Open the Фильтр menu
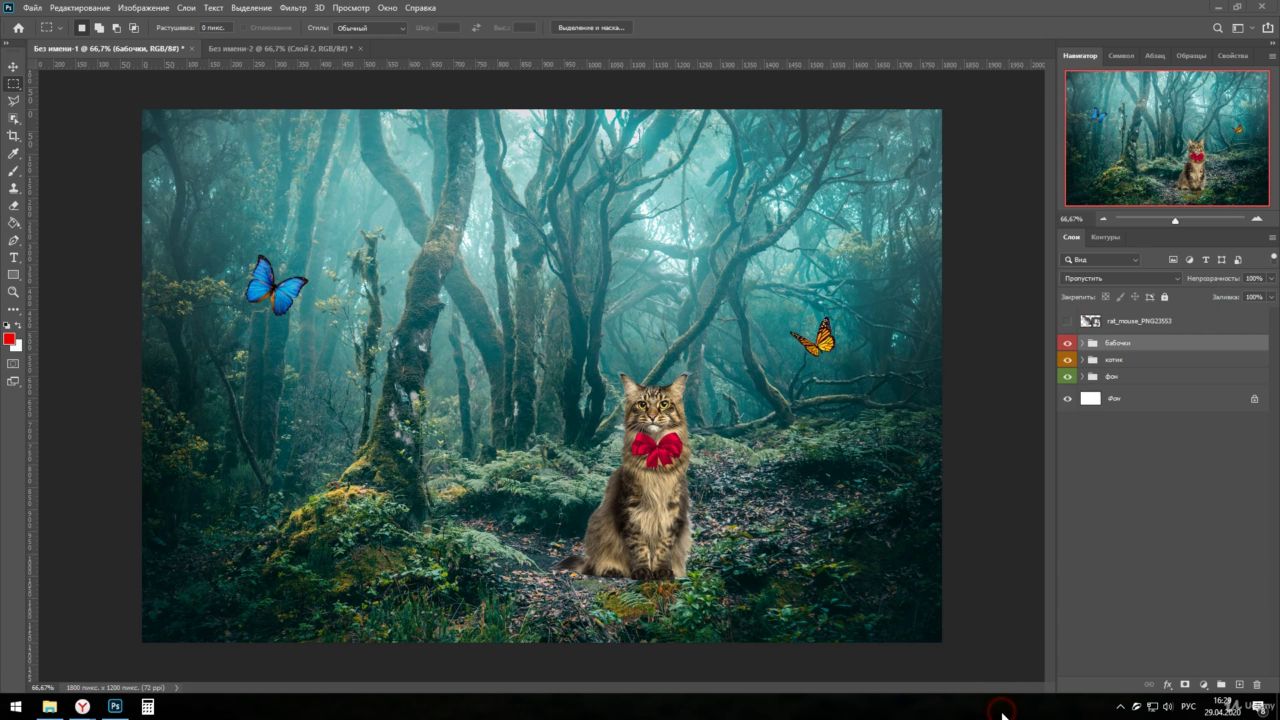Image resolution: width=1280 pixels, height=720 pixels. coord(293,8)
